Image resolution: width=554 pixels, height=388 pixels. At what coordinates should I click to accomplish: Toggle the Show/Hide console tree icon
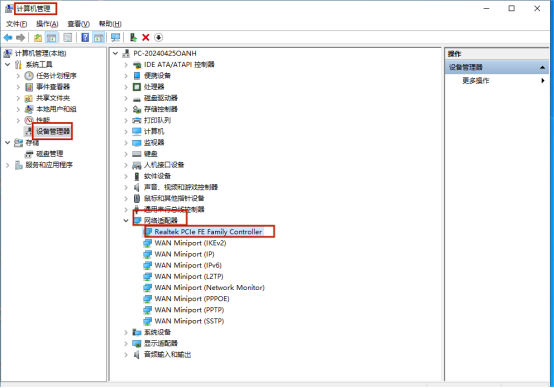pos(52,37)
